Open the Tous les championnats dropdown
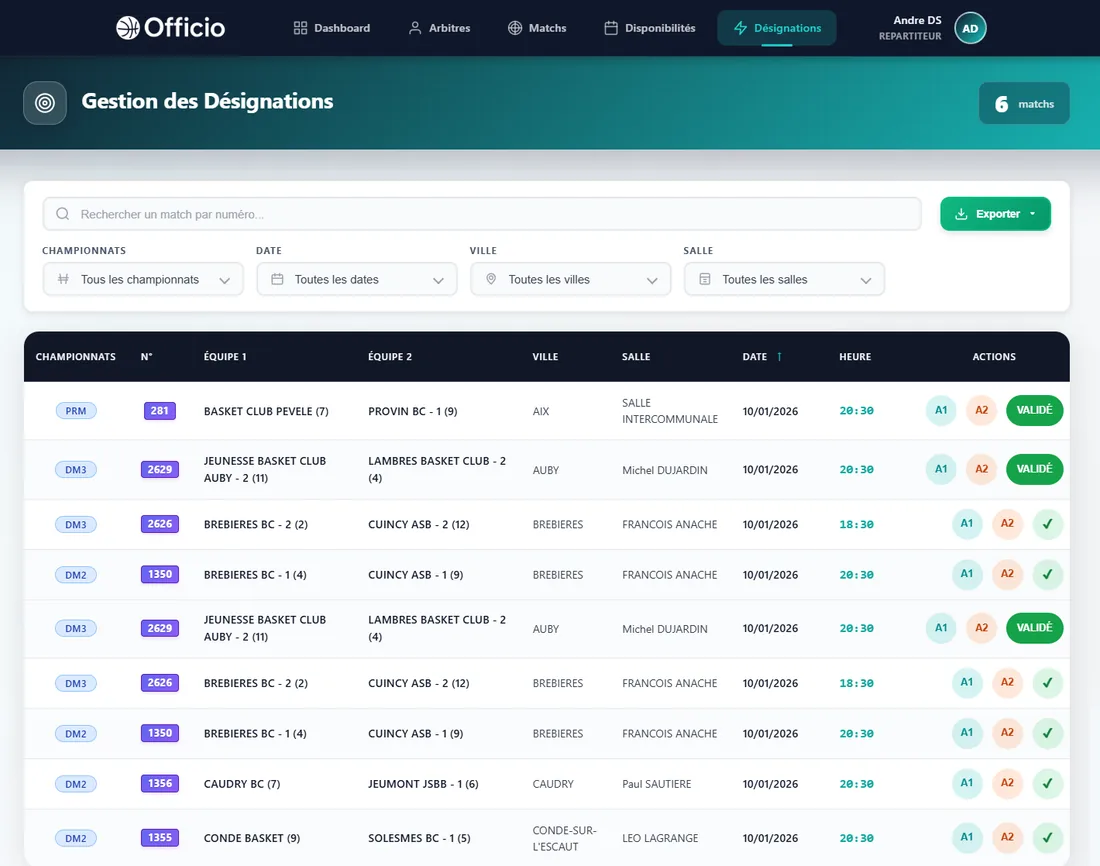Image resolution: width=1100 pixels, height=866 pixels. coord(143,279)
